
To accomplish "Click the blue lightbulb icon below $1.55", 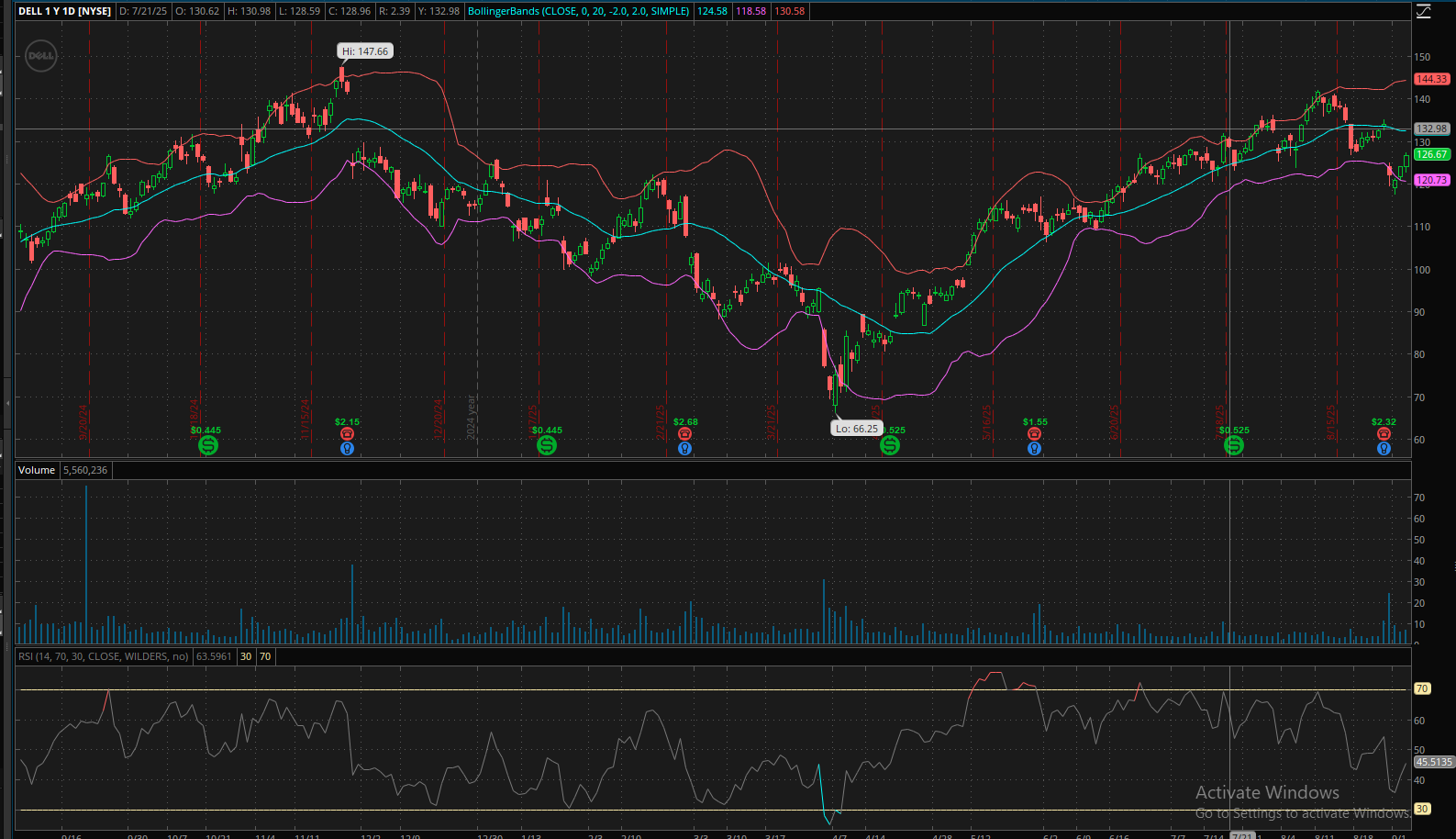I will pyautogui.click(x=1034, y=449).
